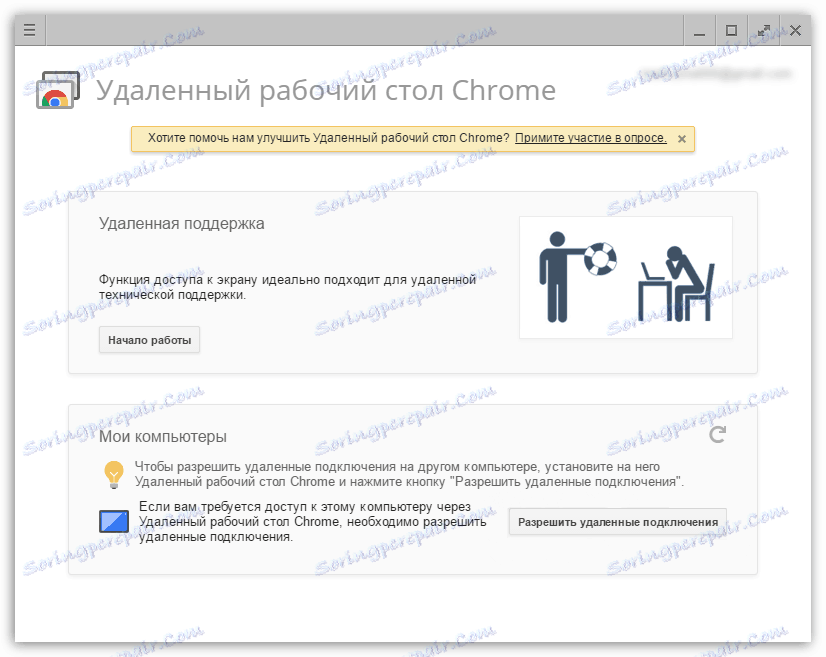Click survey text 'Хотите помочь нам улучшить'
Screen dimensions: 826x657
(229, 138)
